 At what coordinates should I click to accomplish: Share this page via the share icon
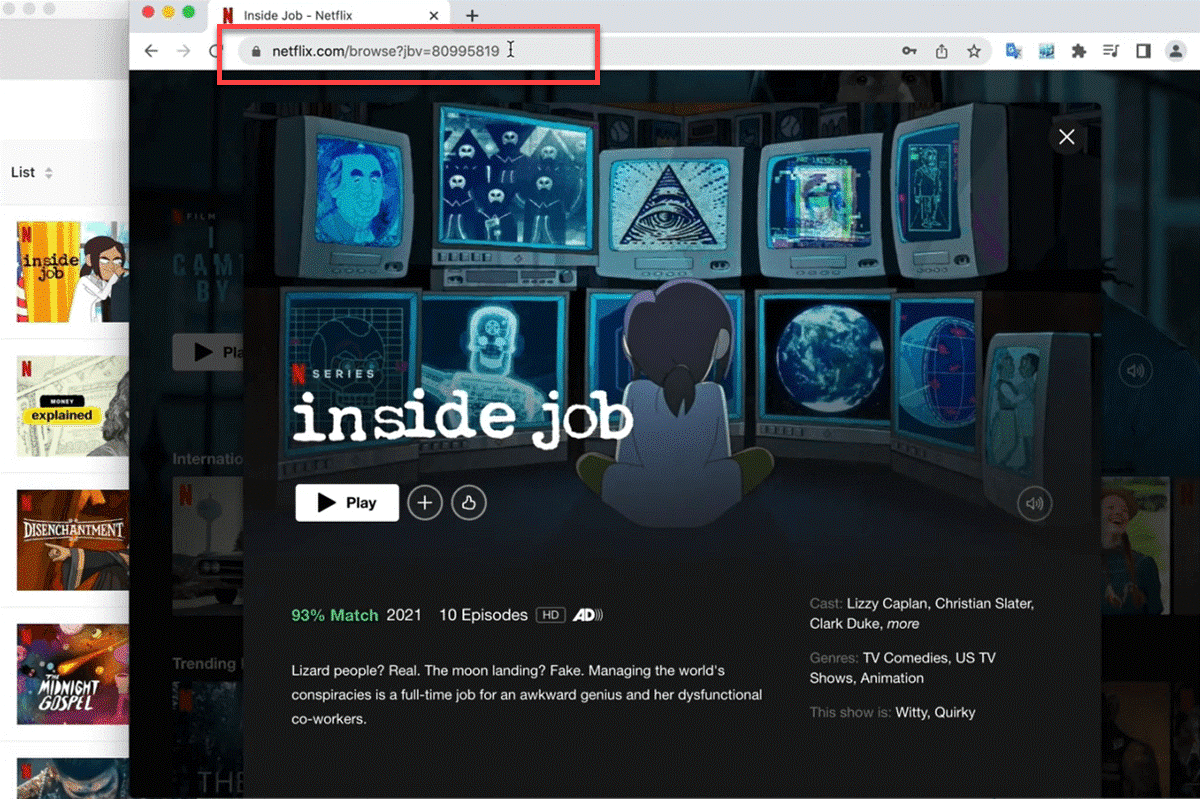(x=941, y=52)
